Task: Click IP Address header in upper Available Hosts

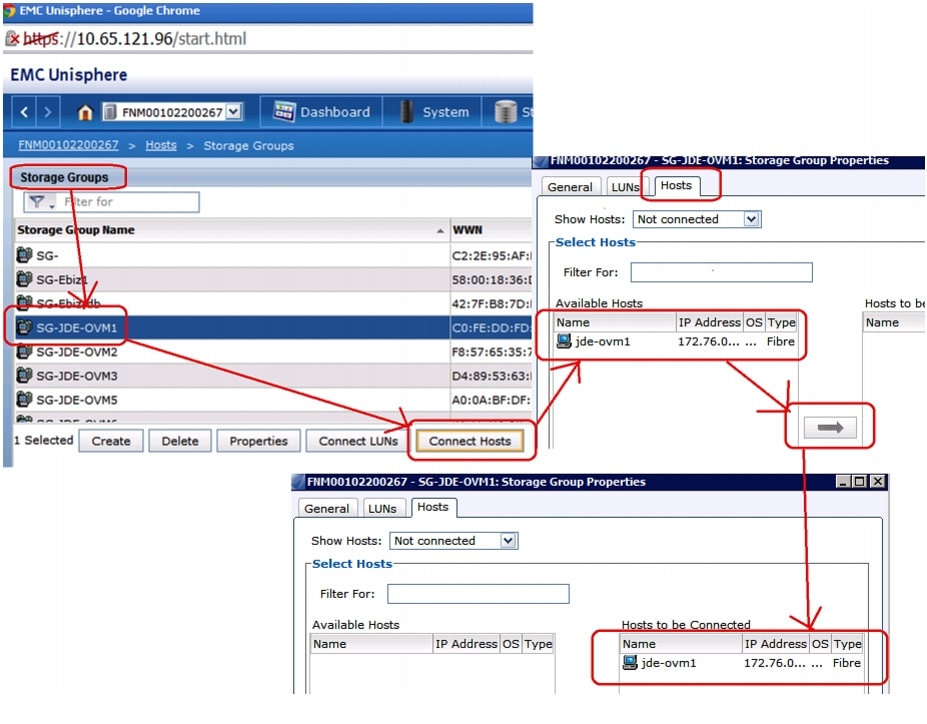Action: pyautogui.click(x=709, y=323)
